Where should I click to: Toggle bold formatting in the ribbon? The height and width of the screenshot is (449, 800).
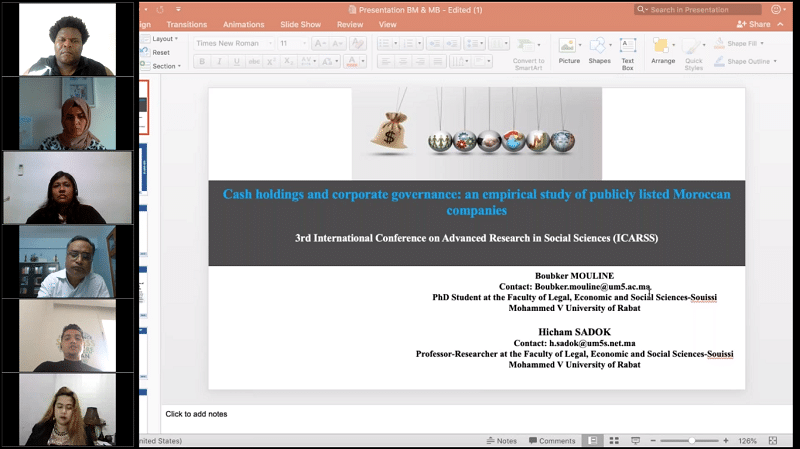(202, 61)
